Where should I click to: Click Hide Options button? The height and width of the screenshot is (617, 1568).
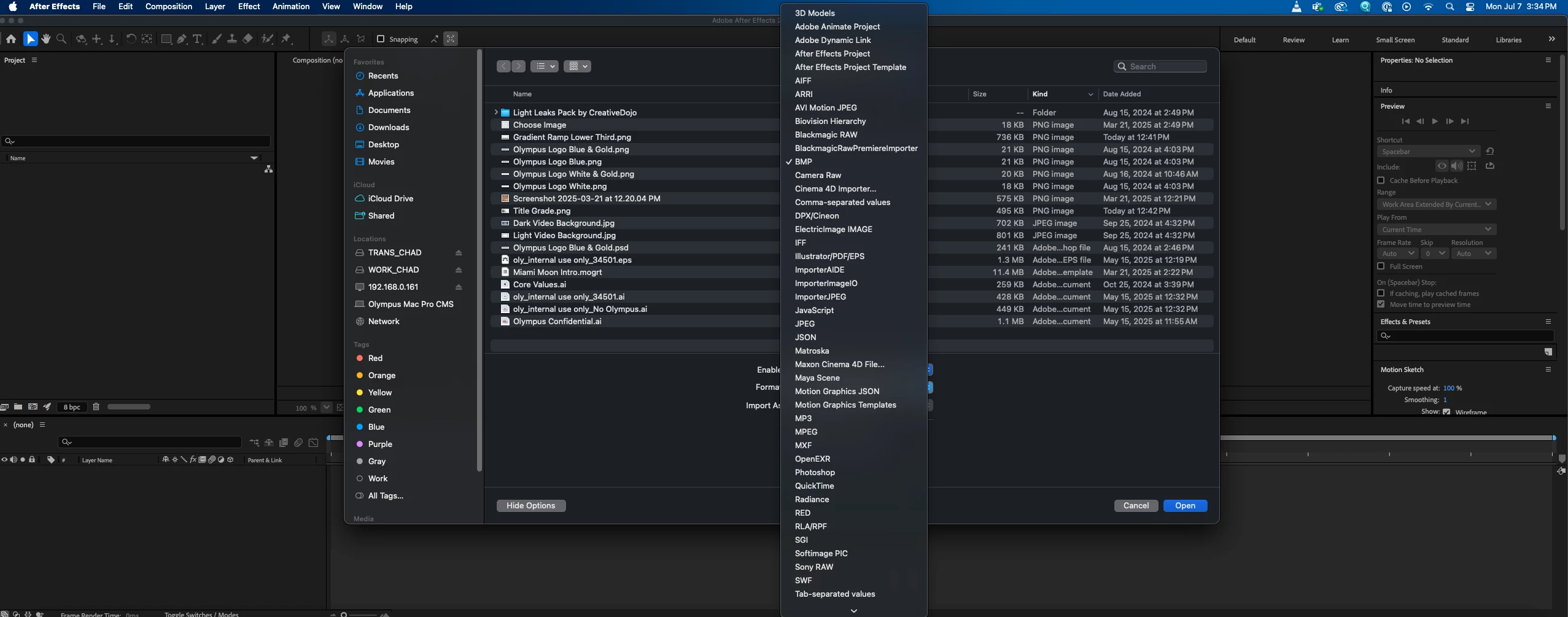[x=531, y=505]
